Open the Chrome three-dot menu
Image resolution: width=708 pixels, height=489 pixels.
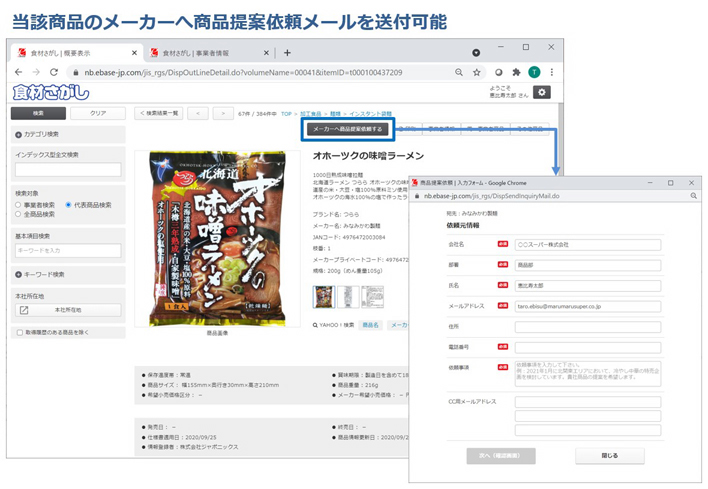[x=552, y=72]
